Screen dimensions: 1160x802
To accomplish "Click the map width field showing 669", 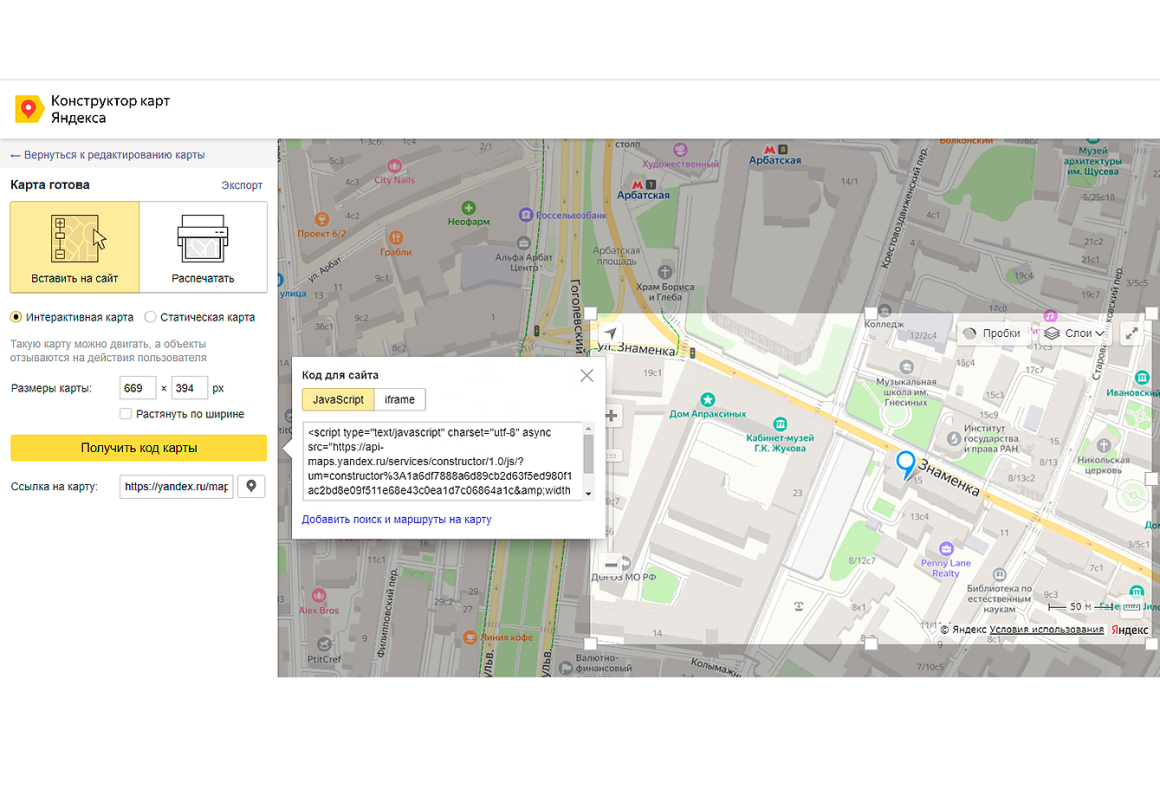I will pos(138,388).
